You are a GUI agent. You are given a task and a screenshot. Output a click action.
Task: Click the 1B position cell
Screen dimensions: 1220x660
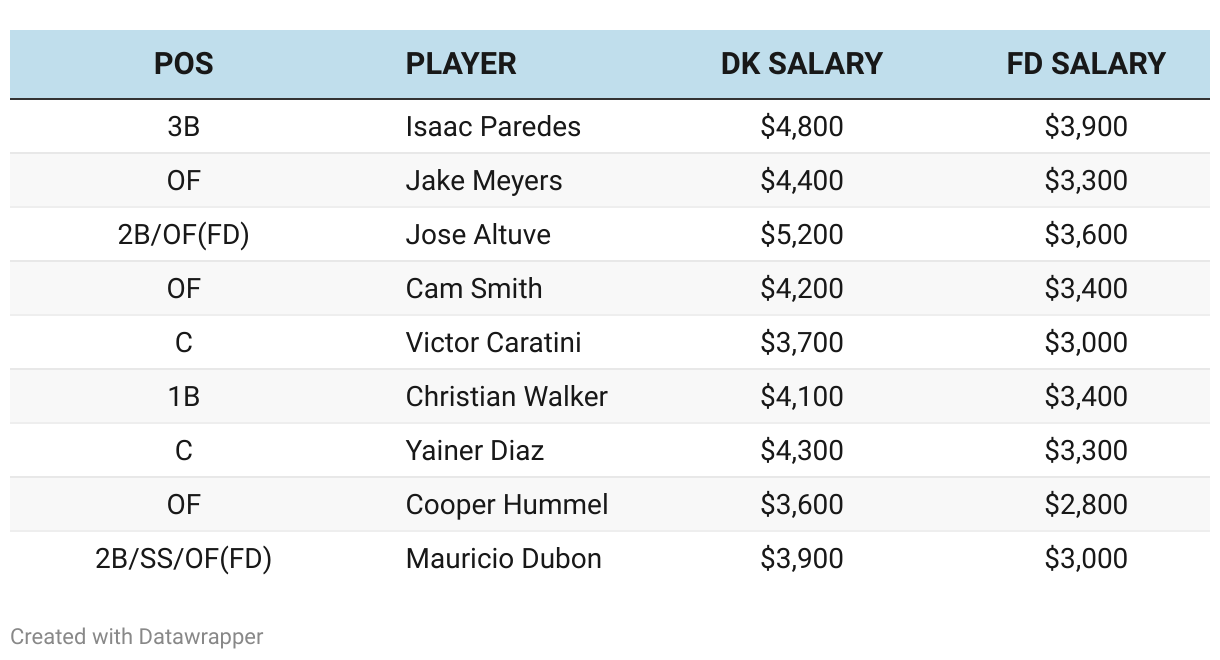183,397
